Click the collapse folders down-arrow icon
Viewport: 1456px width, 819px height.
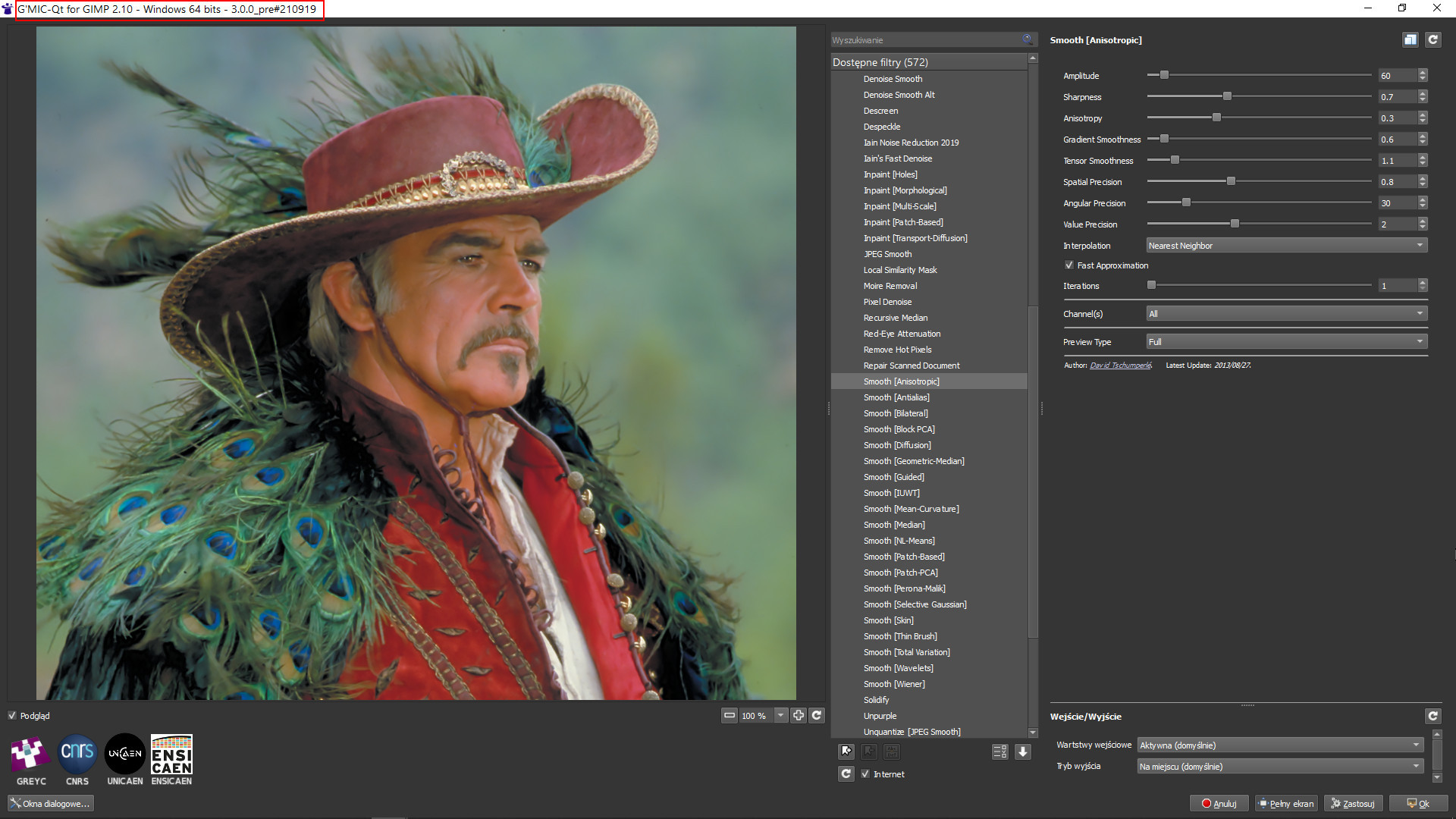coord(1023,752)
